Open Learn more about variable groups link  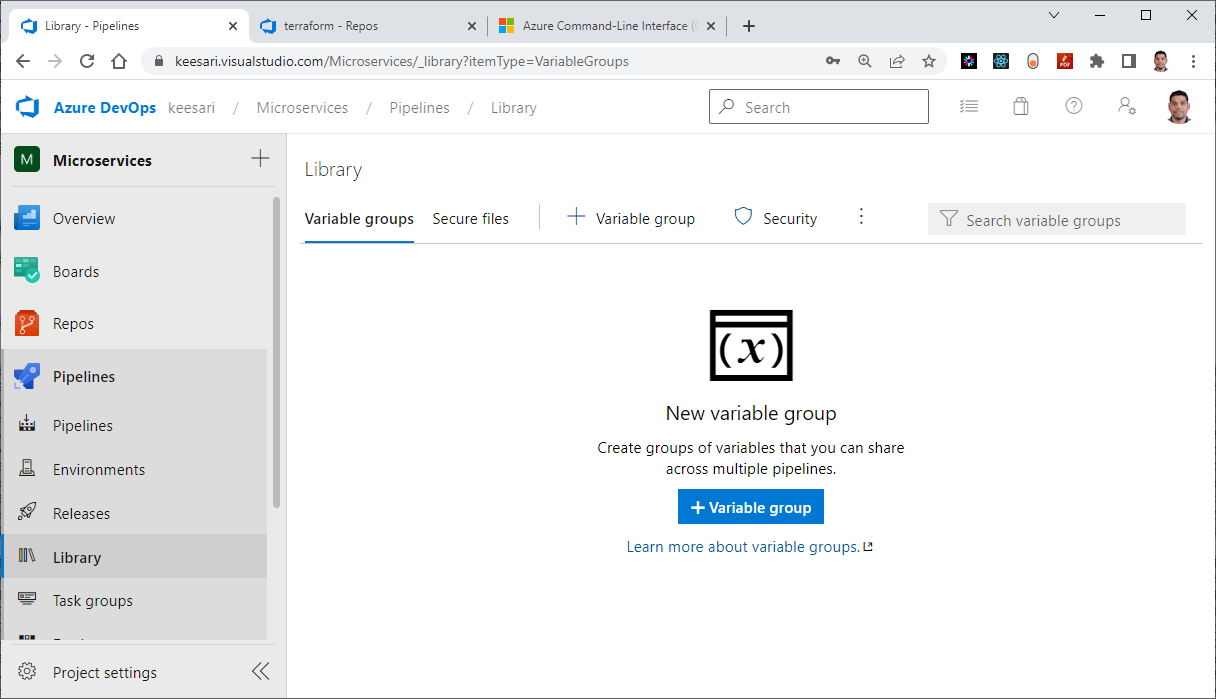coord(749,547)
